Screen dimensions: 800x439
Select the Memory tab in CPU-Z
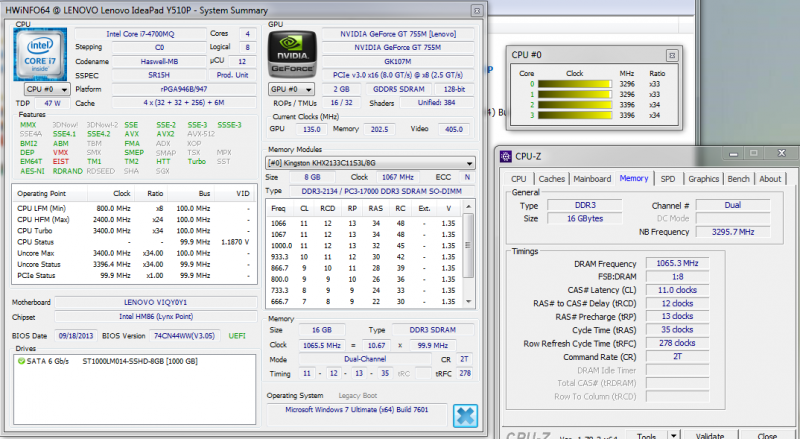(x=634, y=178)
